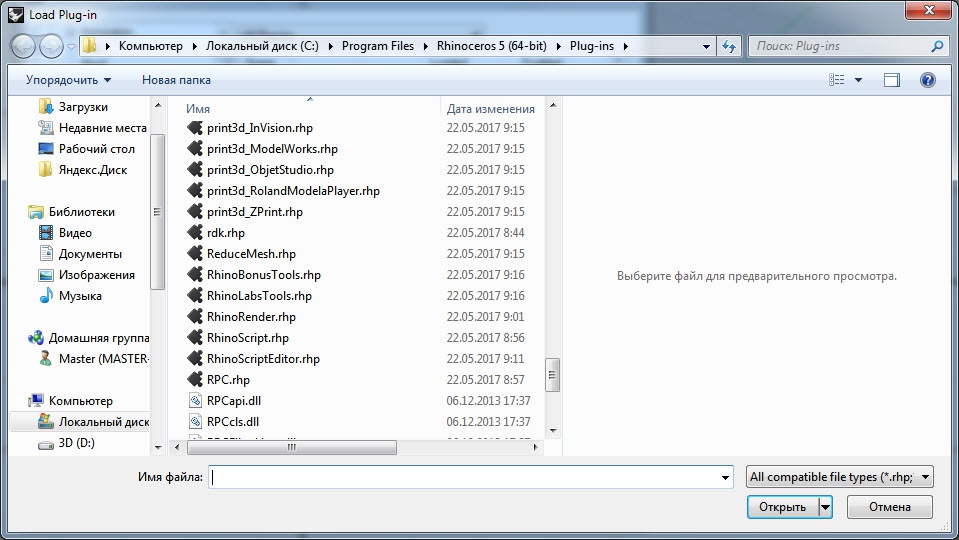
Task: Open the Документы library
Action: [x=80, y=254]
